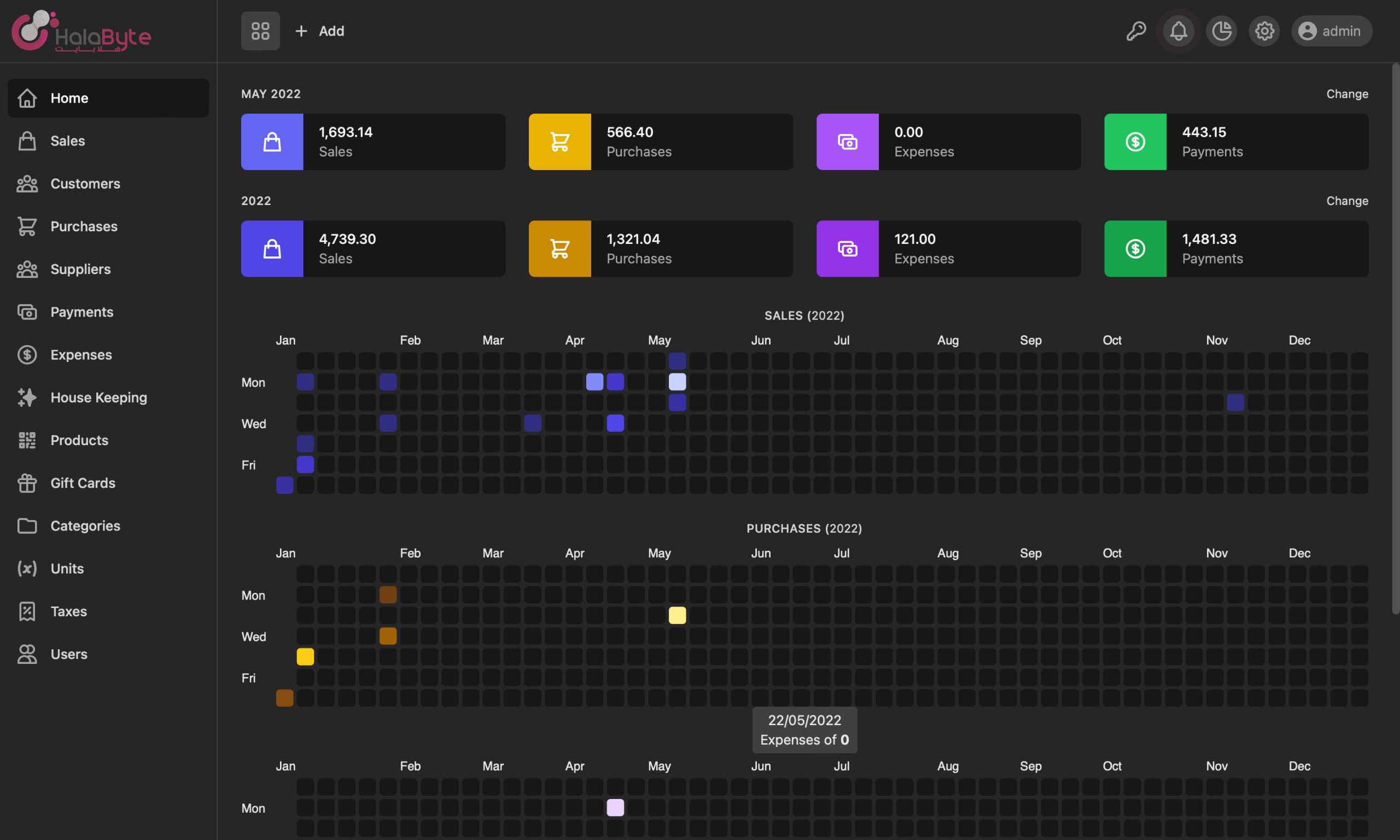
Task: Open the reports pie-chart icon
Action: (1221, 31)
